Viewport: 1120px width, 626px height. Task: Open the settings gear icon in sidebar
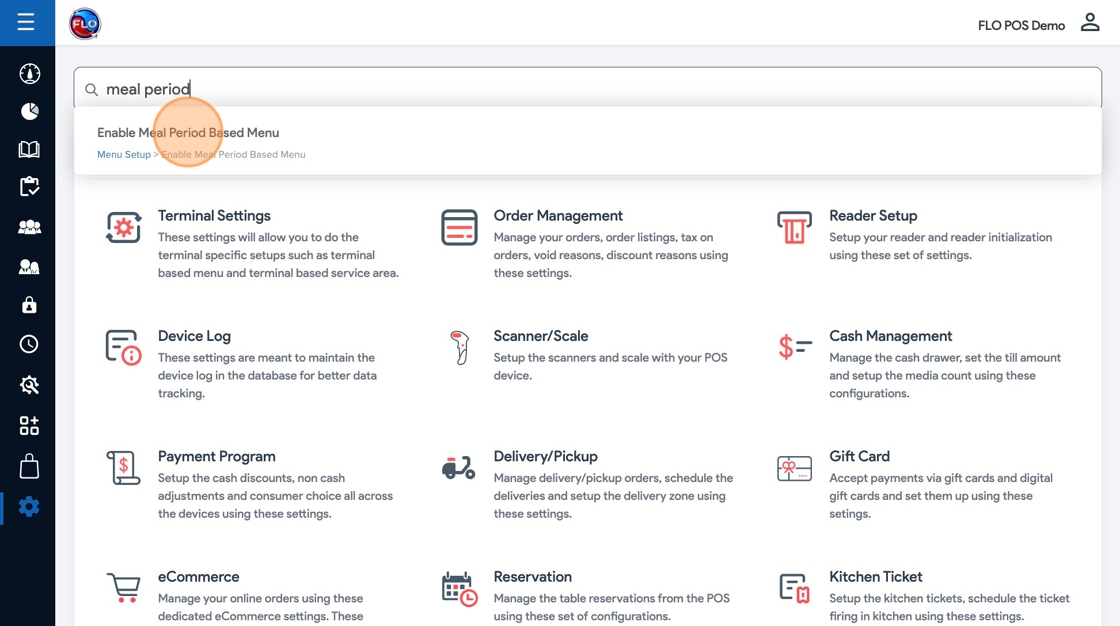[x=29, y=507]
